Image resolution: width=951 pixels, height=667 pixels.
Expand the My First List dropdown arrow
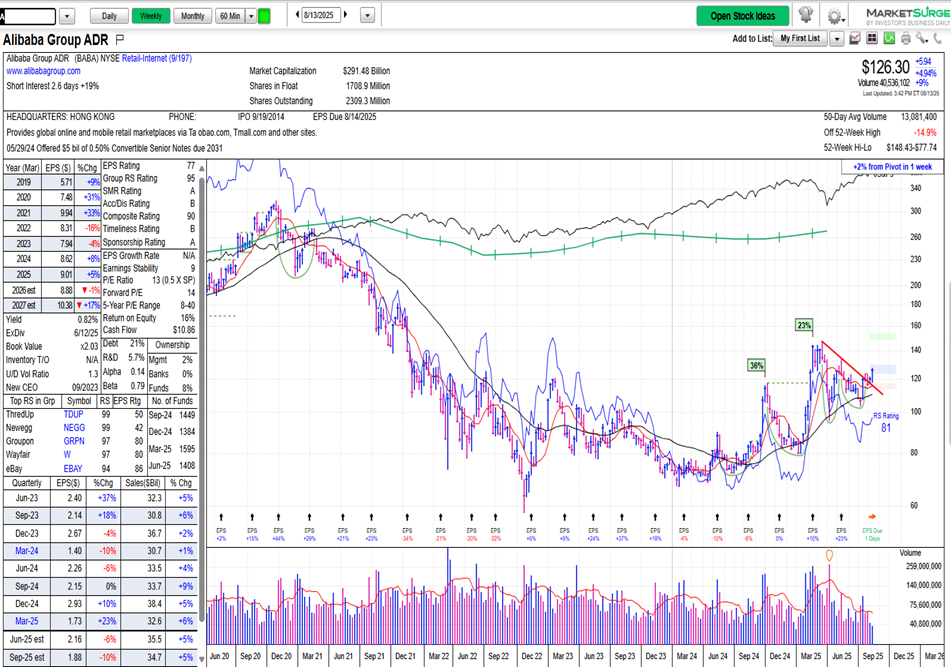pyautogui.click(x=835, y=39)
